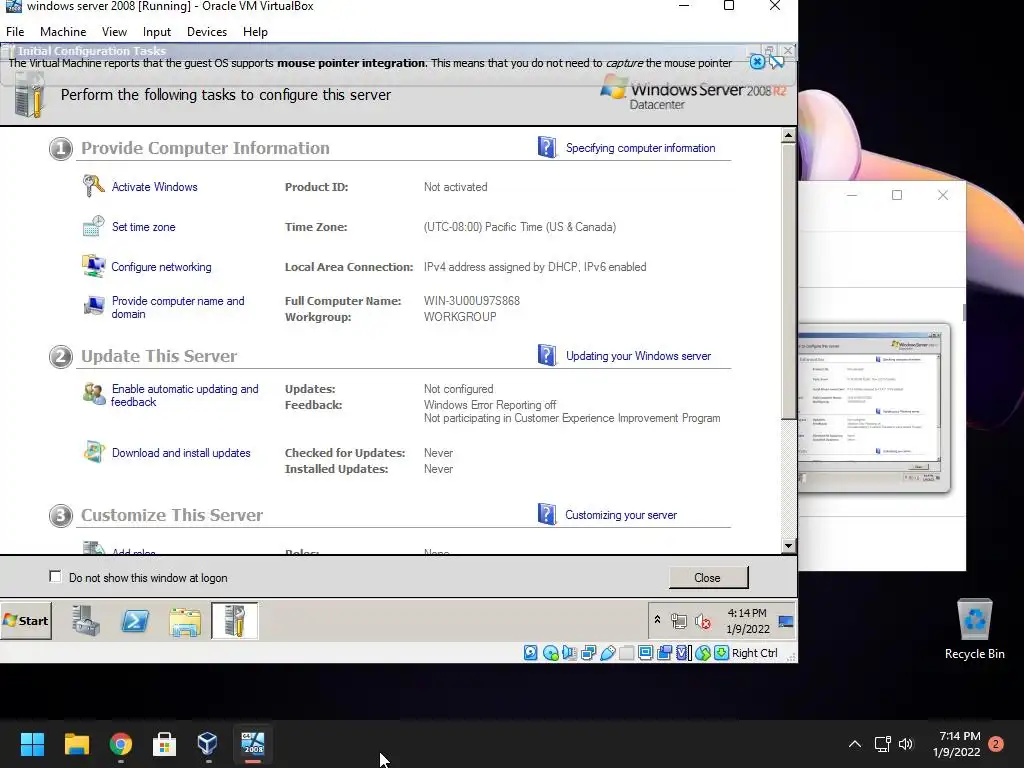
Task: Click VirtualBox mouse integration indicator
Action: click(x=703, y=652)
